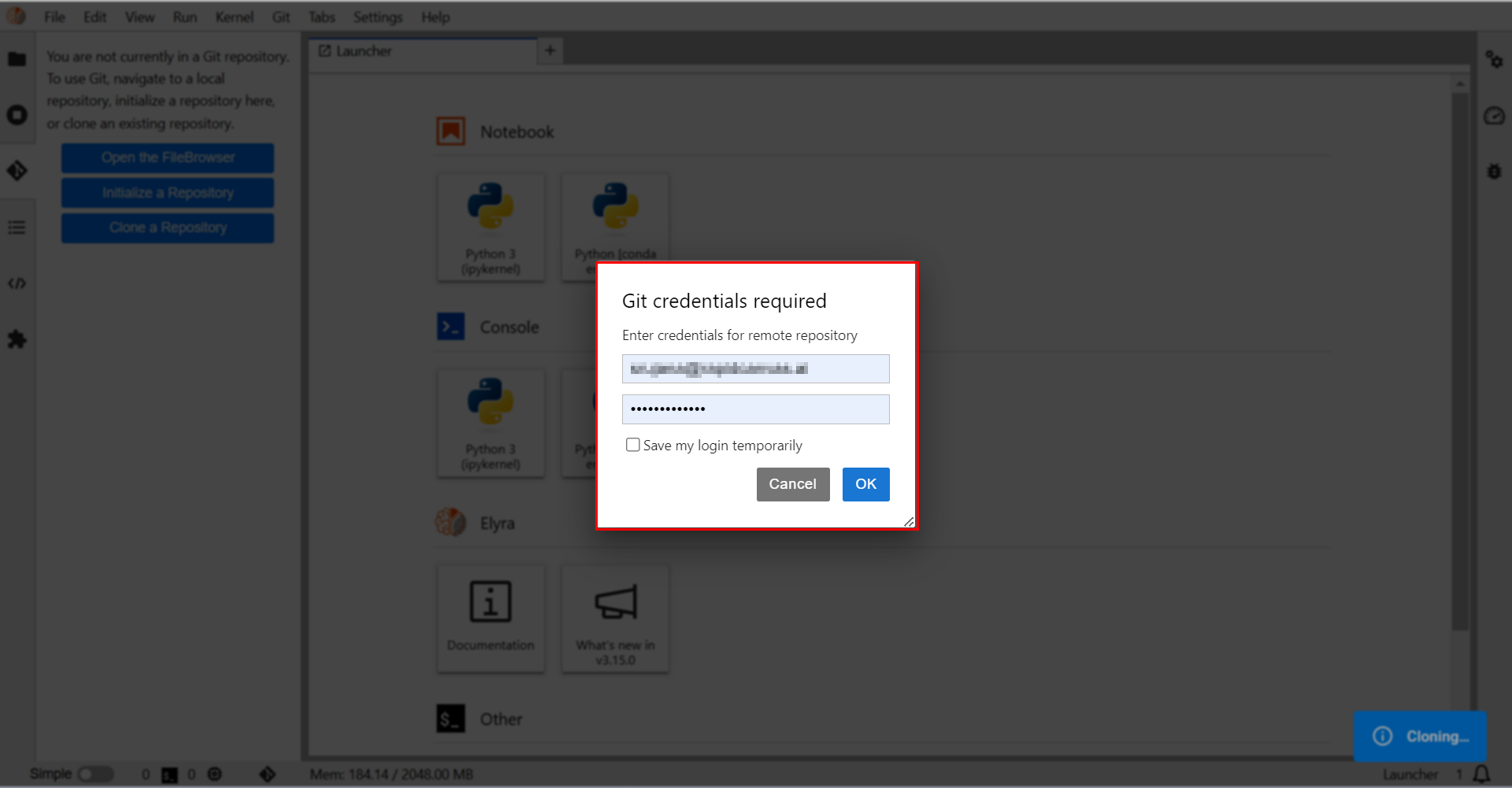Click the password input field
Viewport: 1512px width, 788px height.
coord(755,409)
